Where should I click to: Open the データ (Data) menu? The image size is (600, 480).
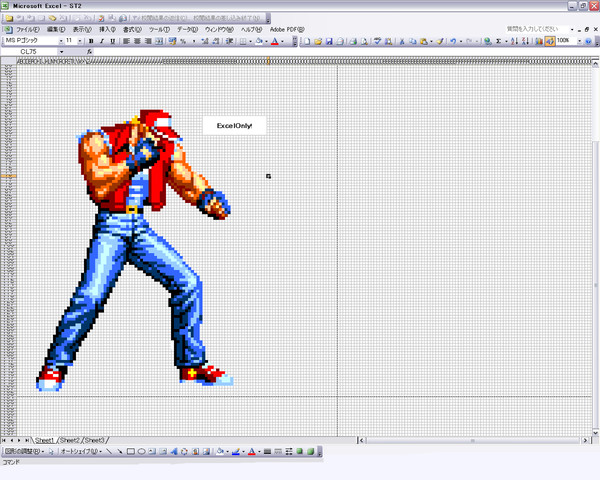(x=187, y=29)
